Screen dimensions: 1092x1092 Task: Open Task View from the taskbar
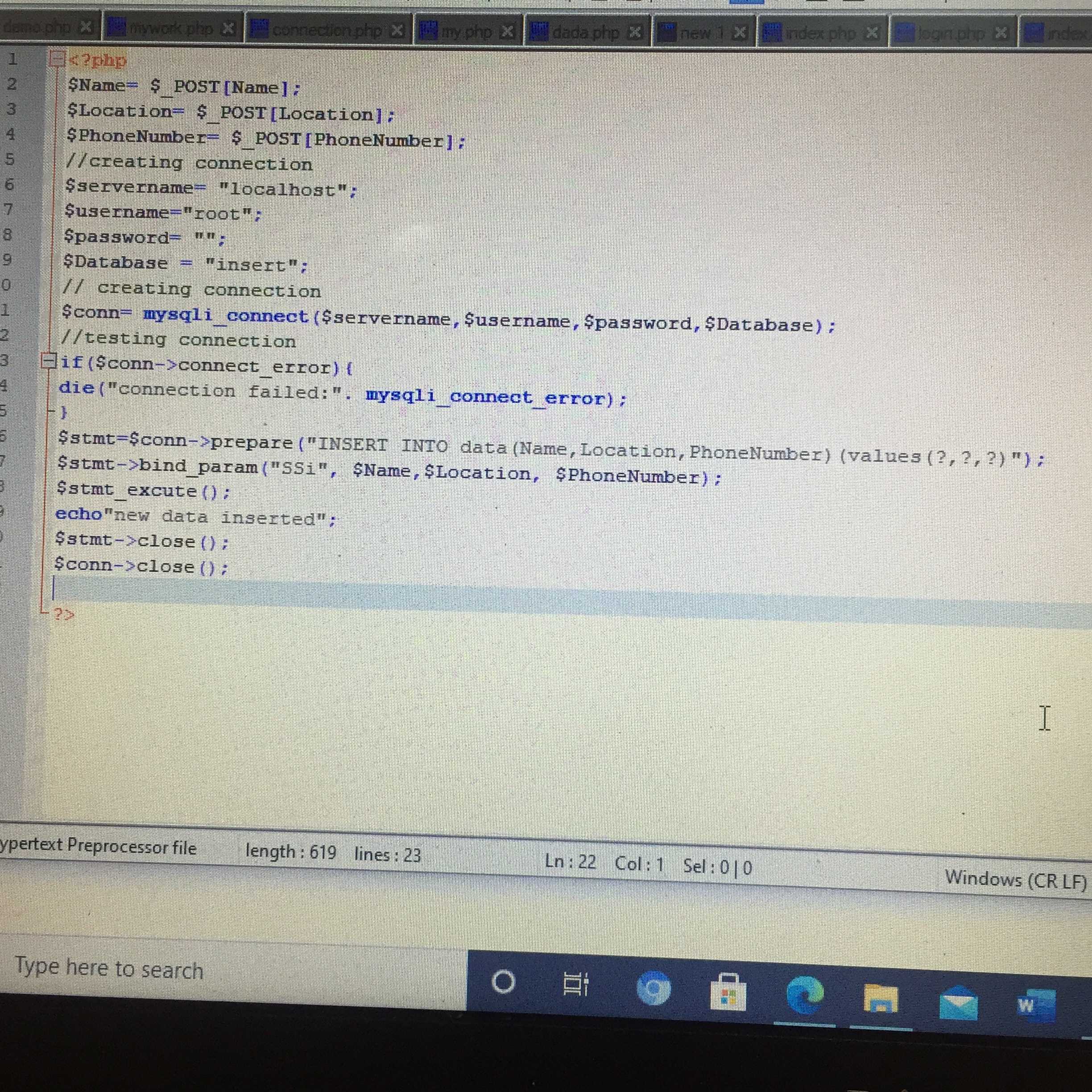576,984
